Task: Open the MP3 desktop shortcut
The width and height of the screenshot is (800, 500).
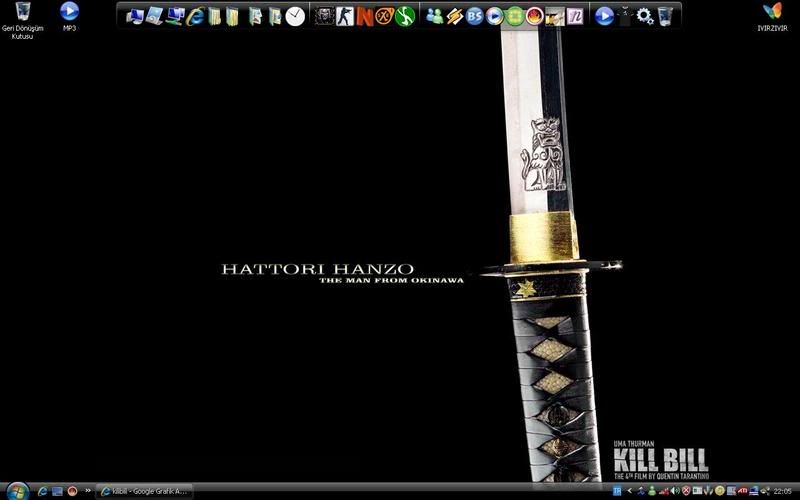Action: tap(69, 16)
